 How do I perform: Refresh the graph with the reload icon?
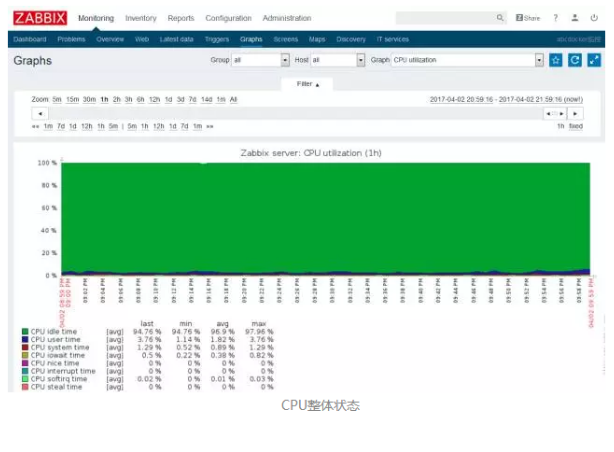575,60
